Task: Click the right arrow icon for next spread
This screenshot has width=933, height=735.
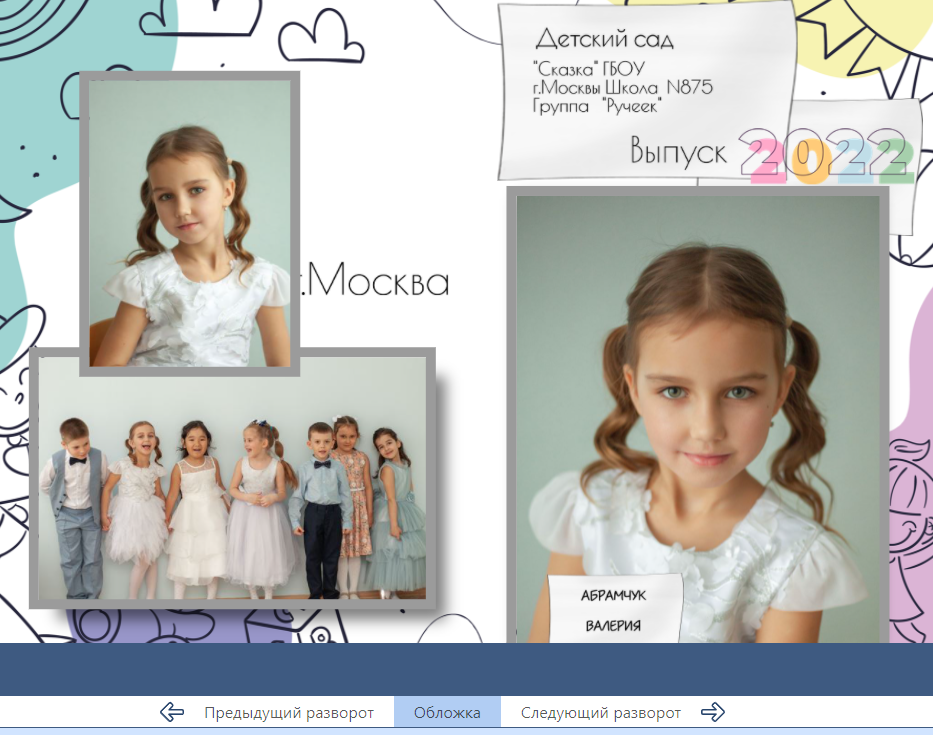Action: [713, 711]
